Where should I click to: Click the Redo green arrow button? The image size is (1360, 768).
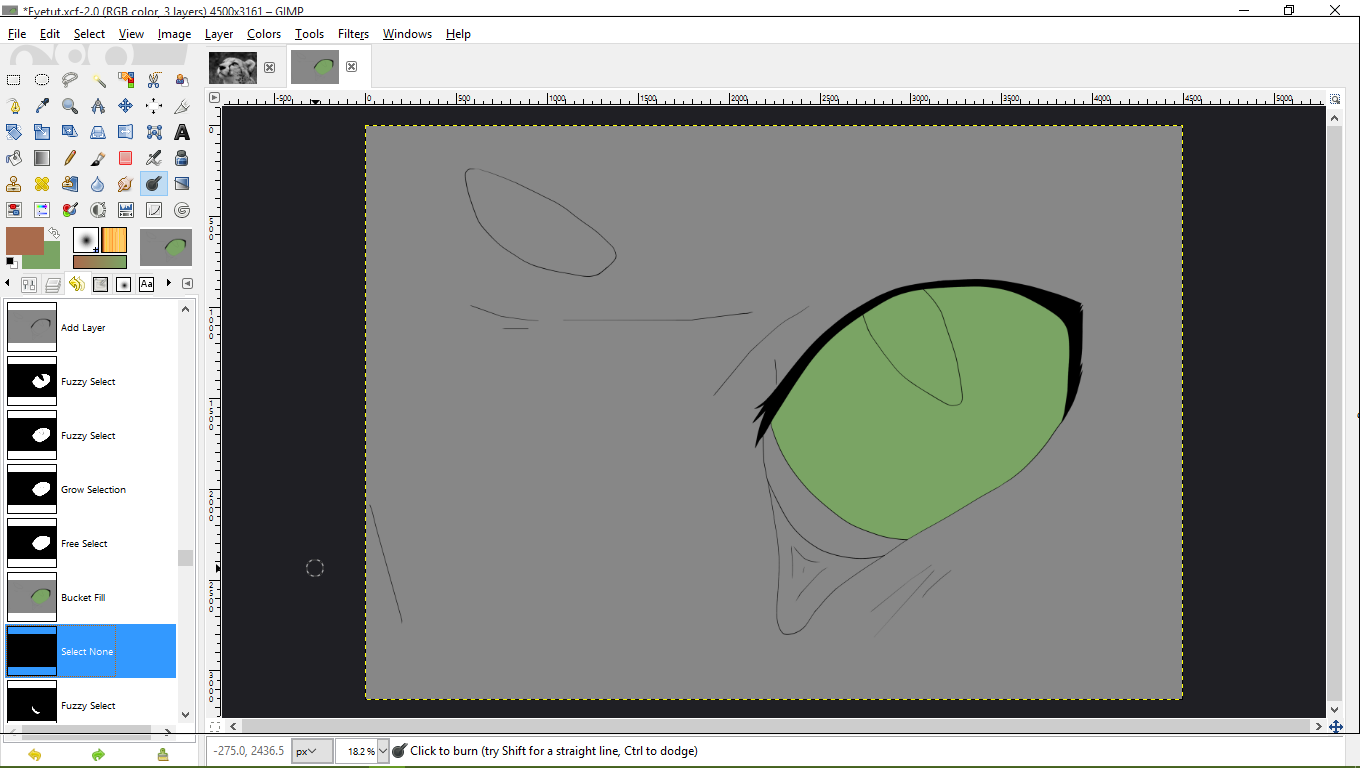pos(98,755)
